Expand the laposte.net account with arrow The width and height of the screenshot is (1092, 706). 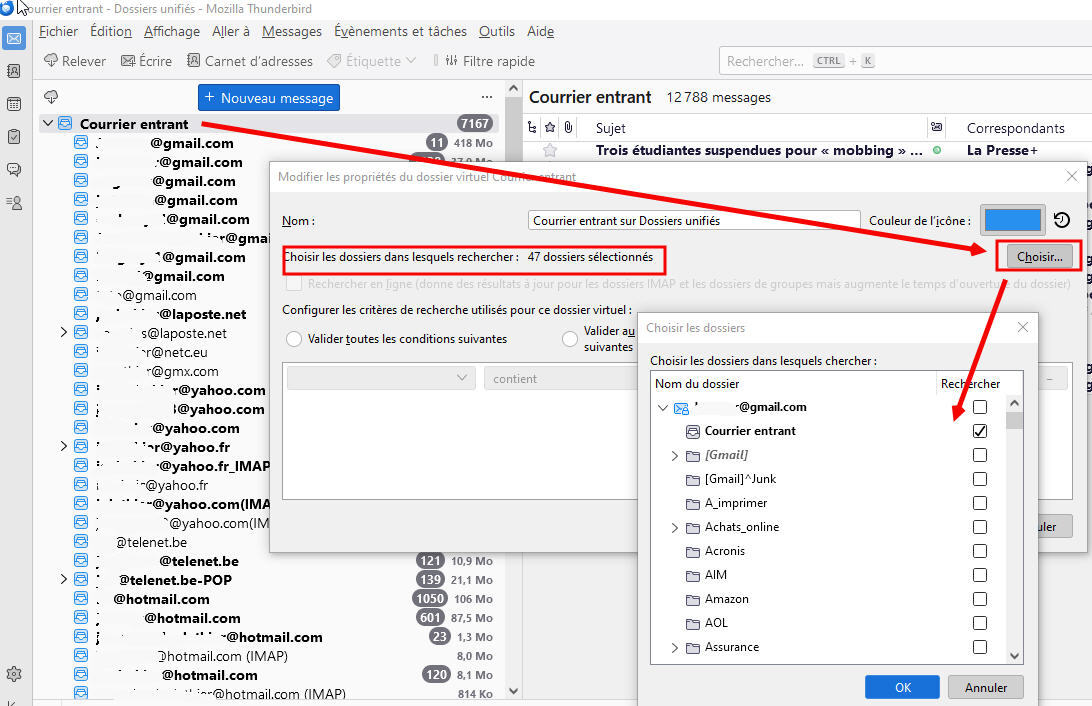63,333
